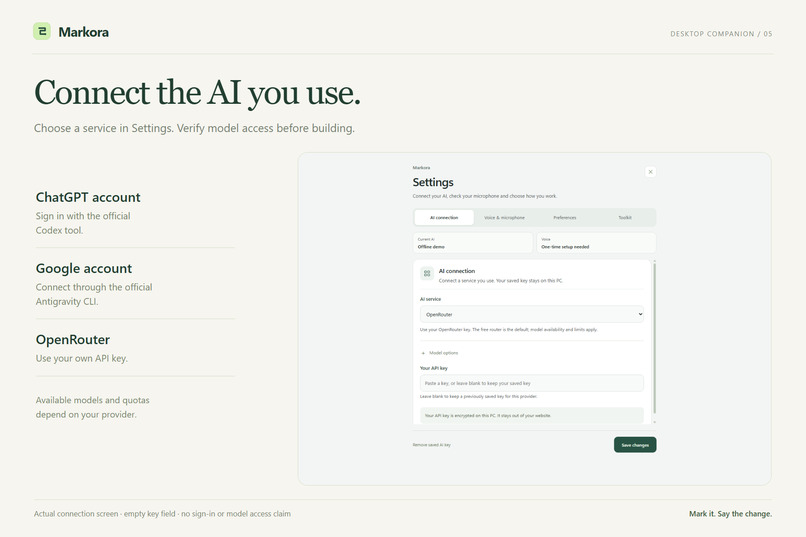
Task: Click the API key encrypted notice
Action: tap(532, 415)
